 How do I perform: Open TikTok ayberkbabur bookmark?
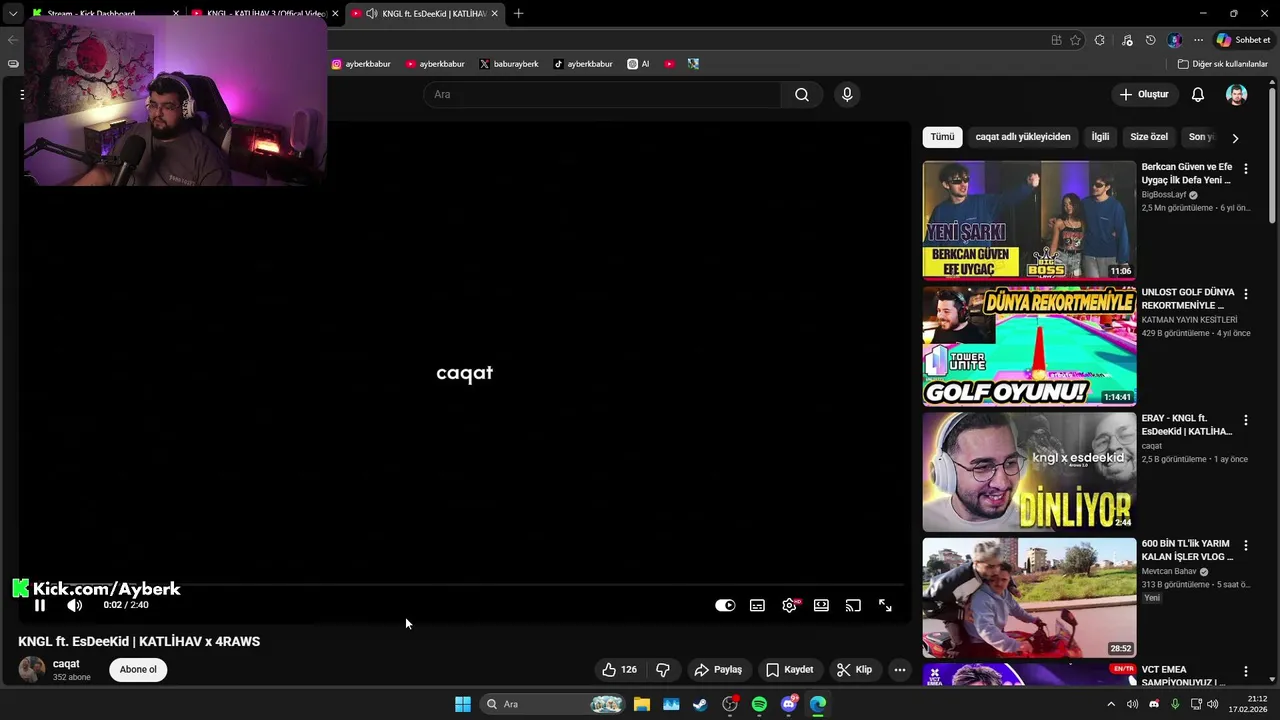point(583,64)
